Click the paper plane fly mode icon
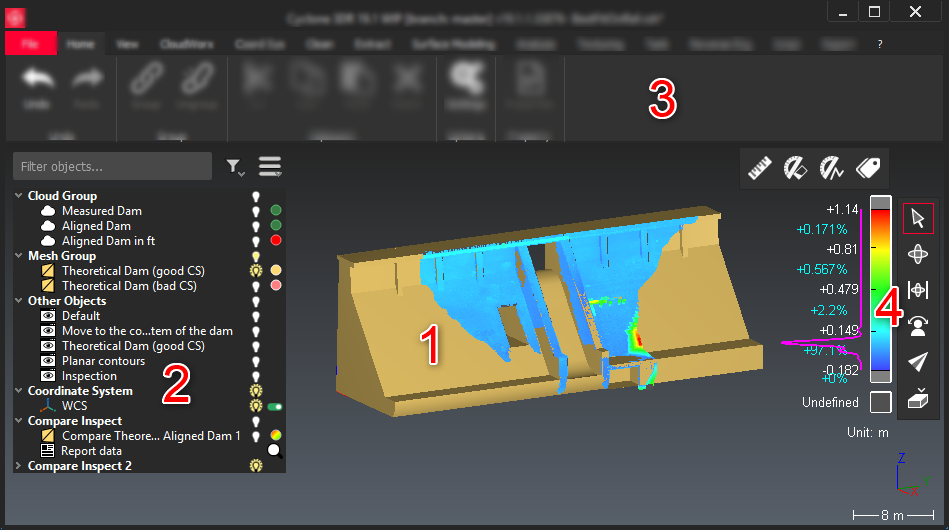Image resolution: width=949 pixels, height=530 pixels. tap(918, 362)
